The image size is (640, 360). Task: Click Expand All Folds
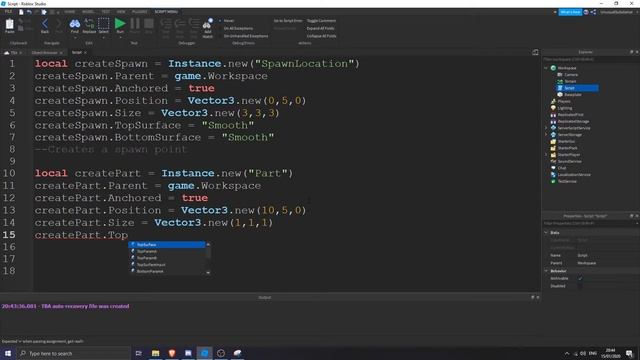[320, 29]
